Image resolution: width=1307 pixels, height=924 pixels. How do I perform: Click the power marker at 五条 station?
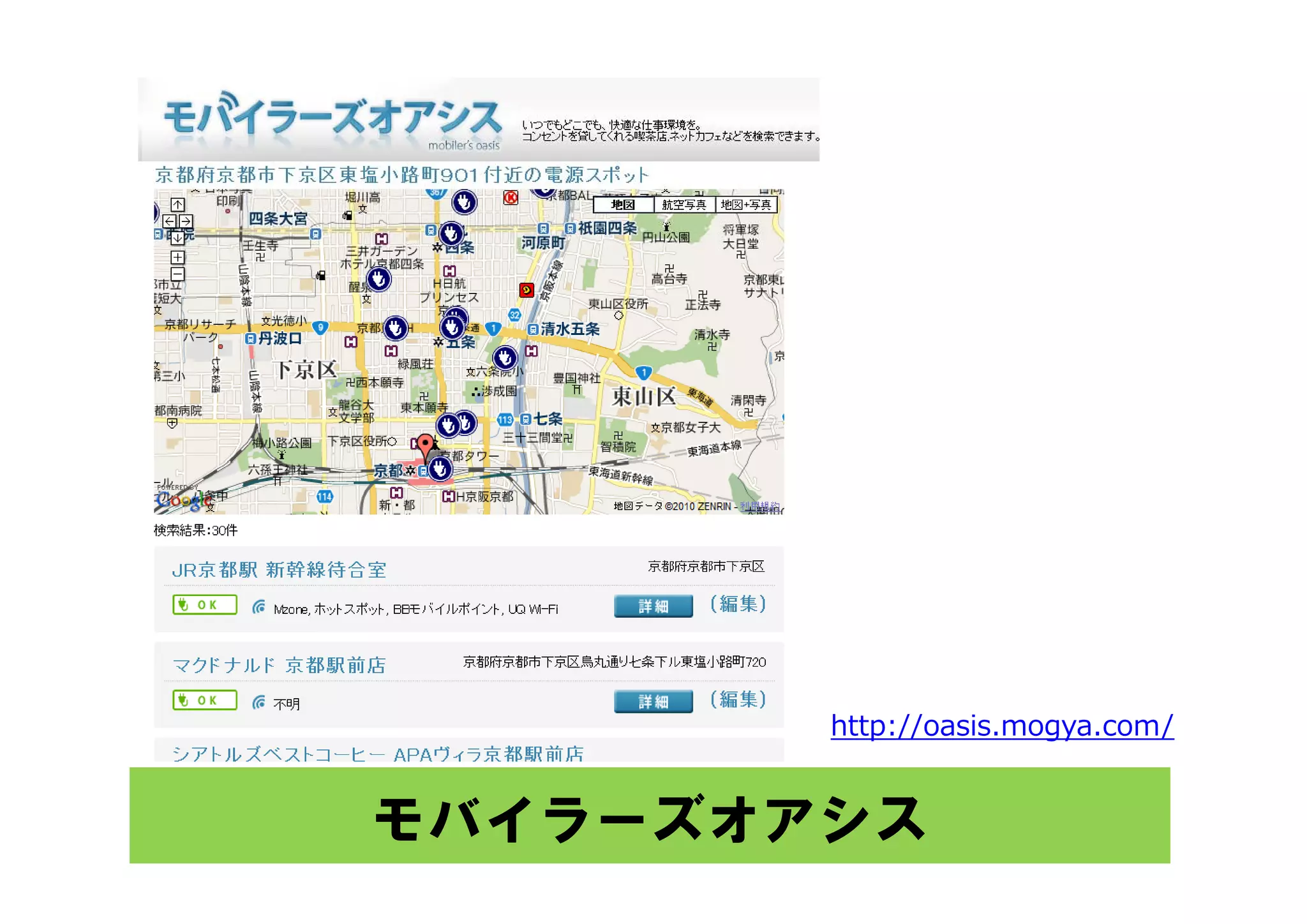452,327
